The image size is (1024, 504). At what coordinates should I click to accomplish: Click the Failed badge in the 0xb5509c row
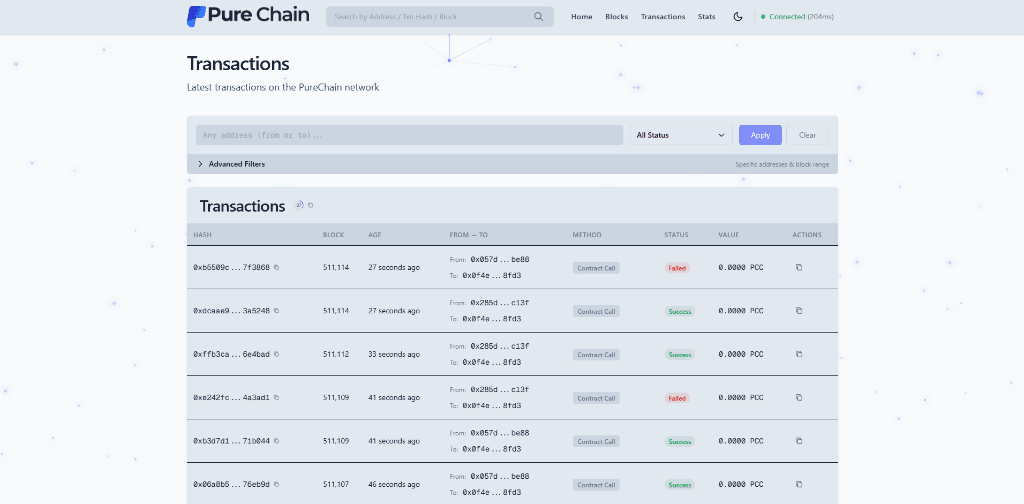click(677, 268)
